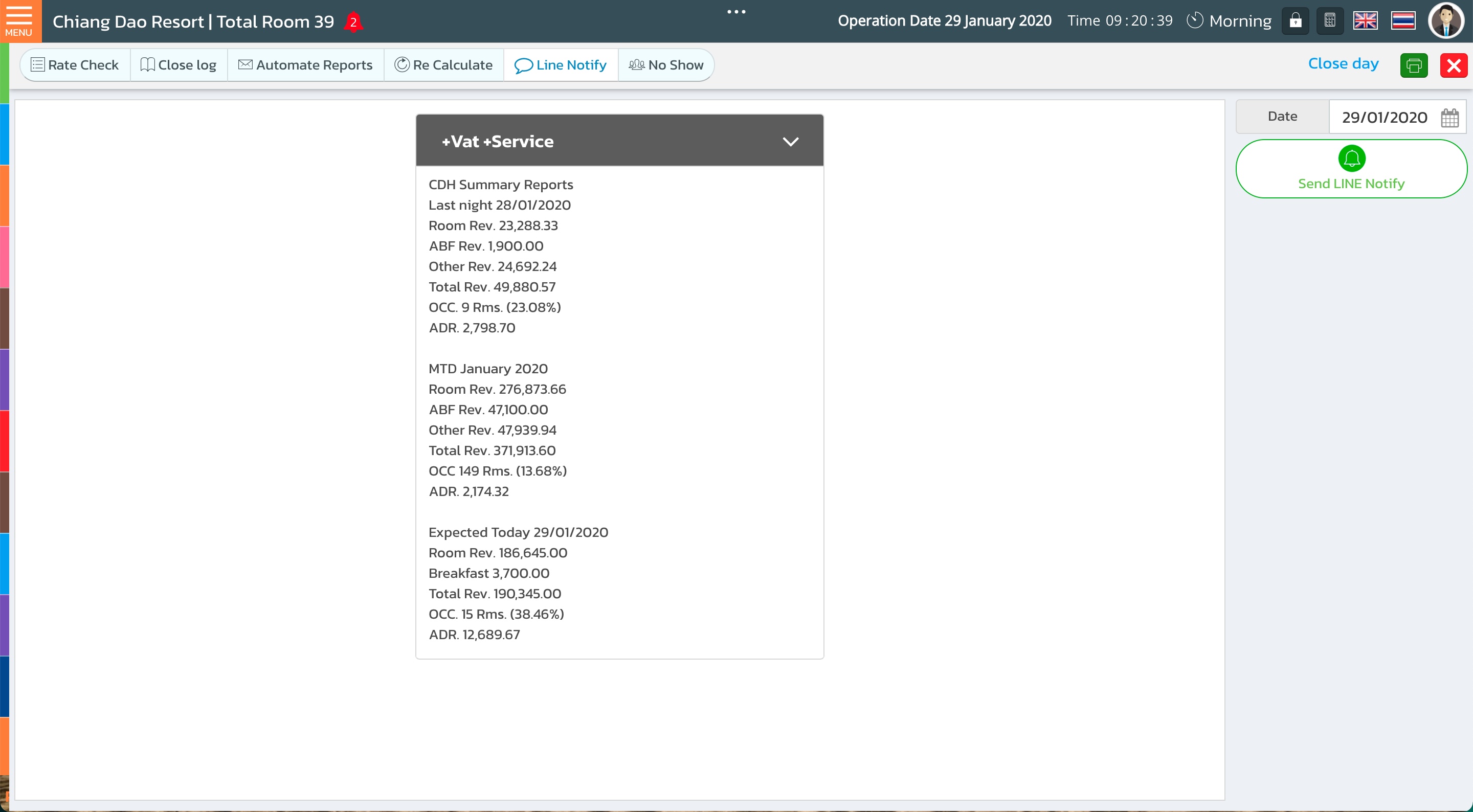Open the calculator icon in header
The height and width of the screenshot is (812, 1473).
pos(1330,21)
